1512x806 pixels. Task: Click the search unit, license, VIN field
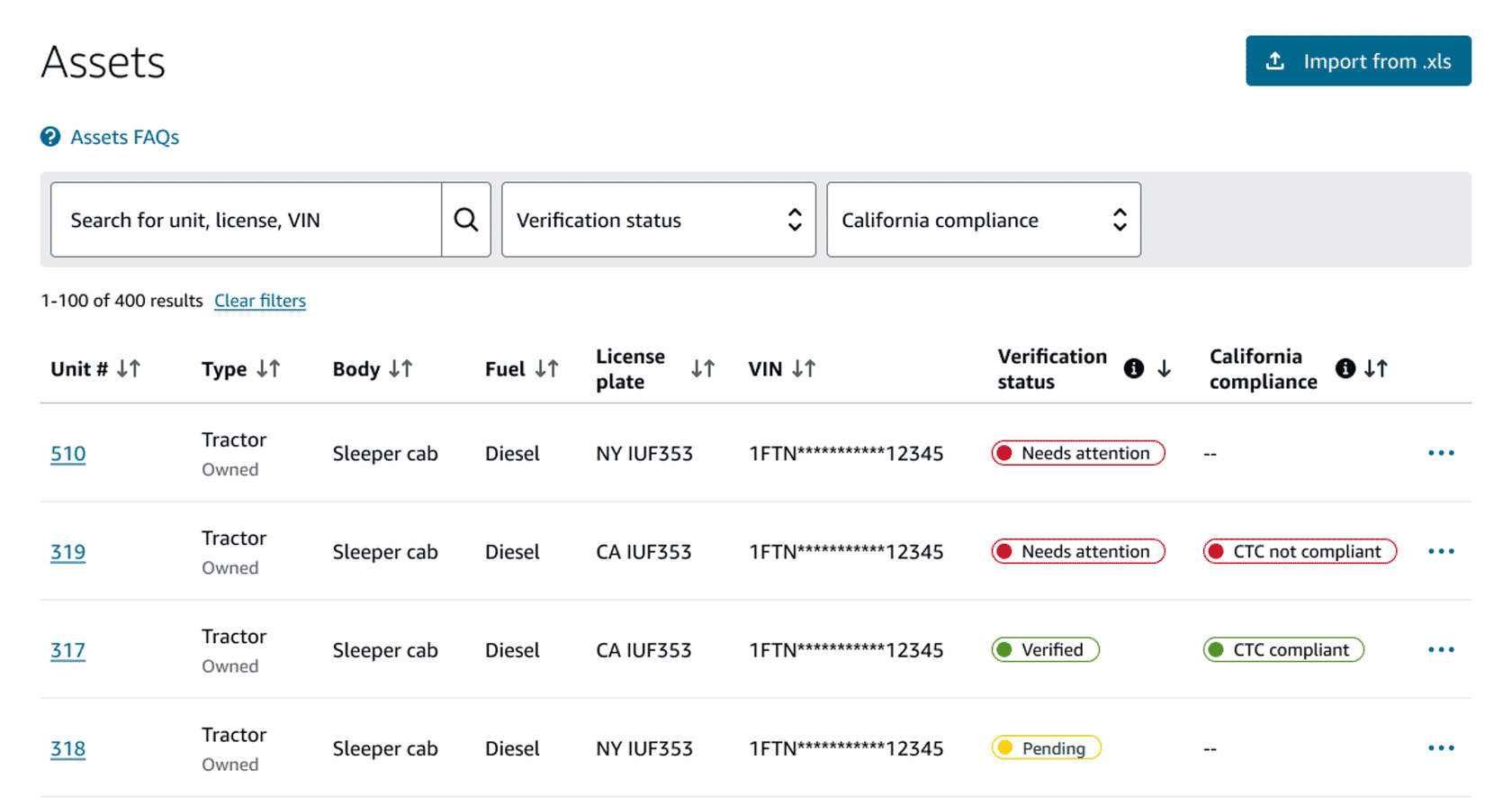click(246, 220)
